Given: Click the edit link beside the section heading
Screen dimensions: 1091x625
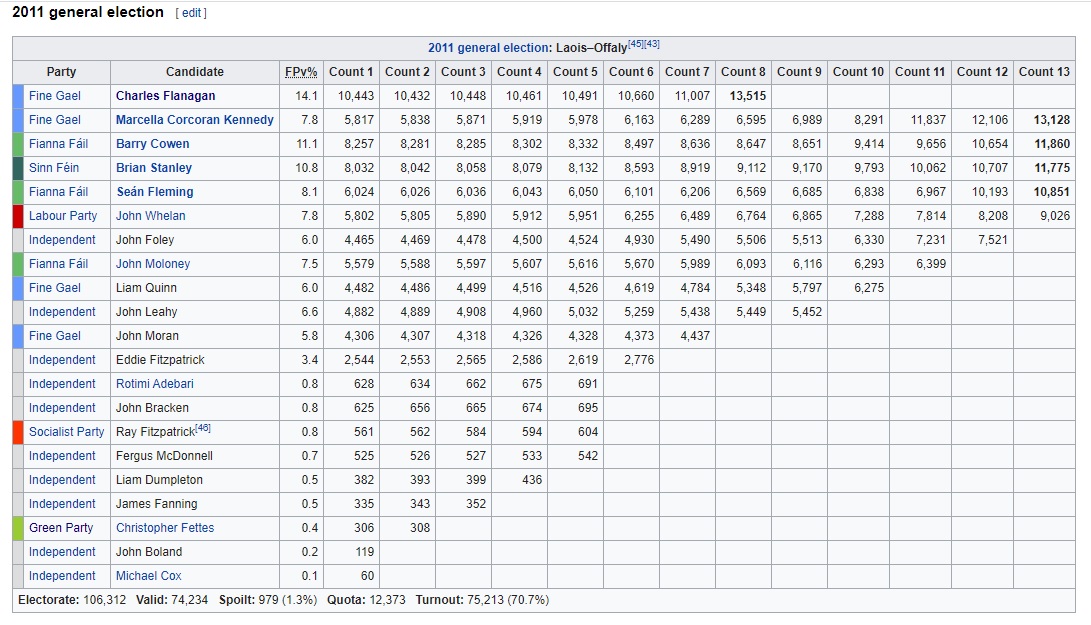Looking at the screenshot, I should (191, 13).
